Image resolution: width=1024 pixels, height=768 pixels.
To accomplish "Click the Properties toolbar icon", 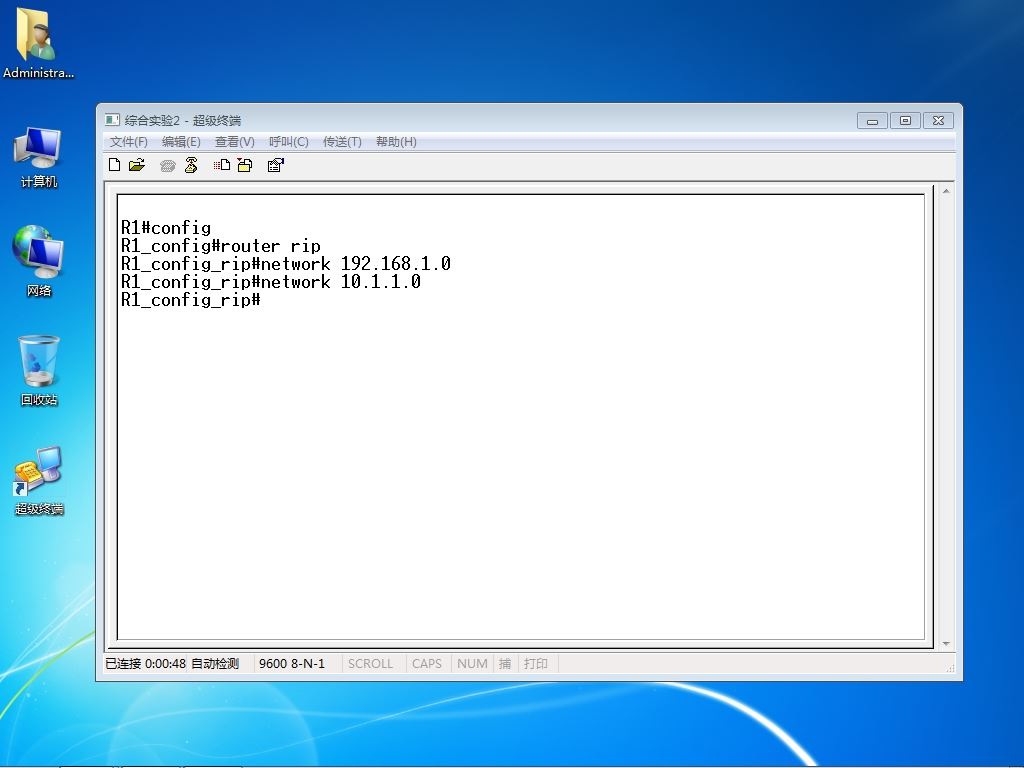I will click(x=276, y=165).
